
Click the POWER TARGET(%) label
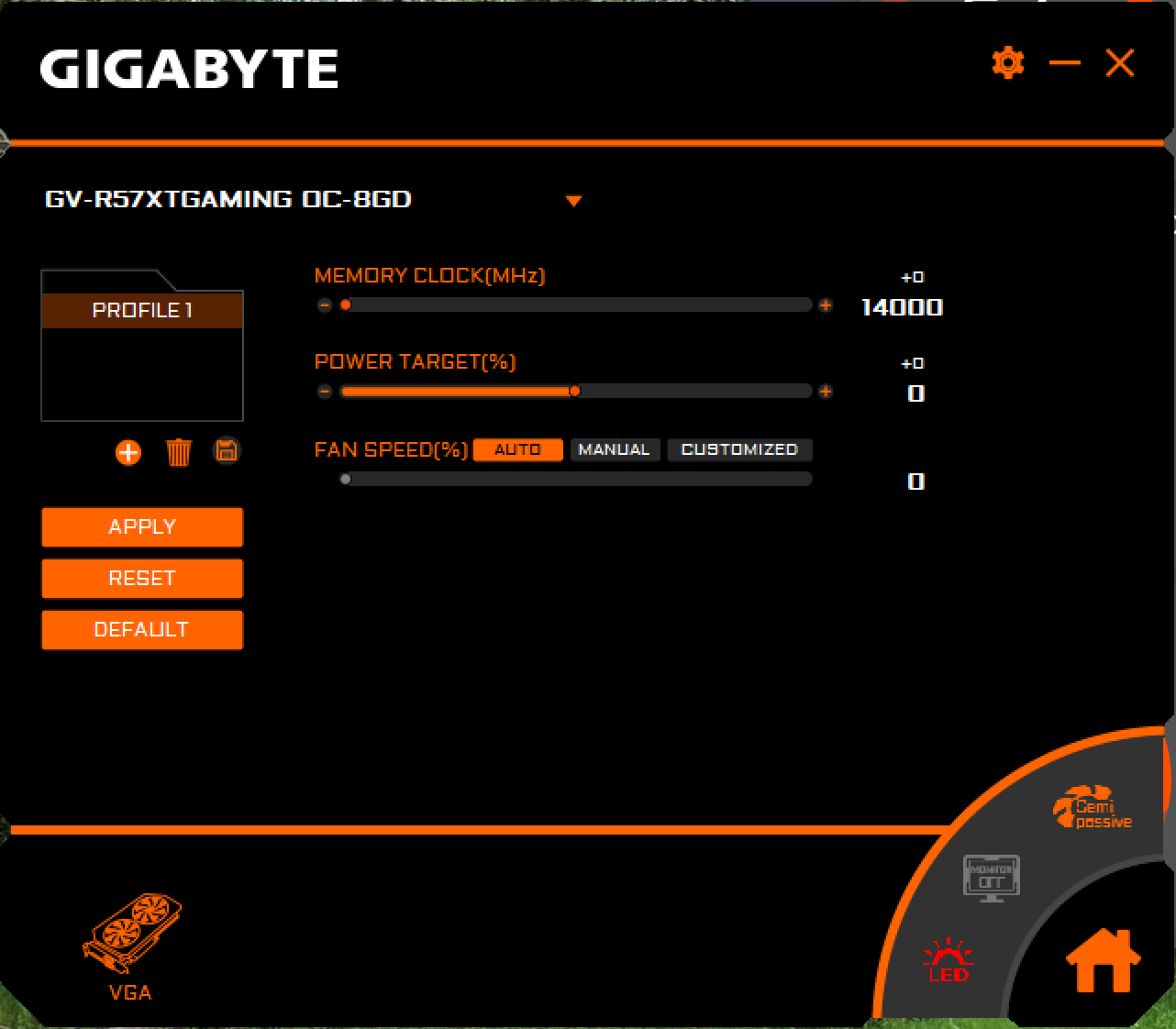[x=415, y=362]
